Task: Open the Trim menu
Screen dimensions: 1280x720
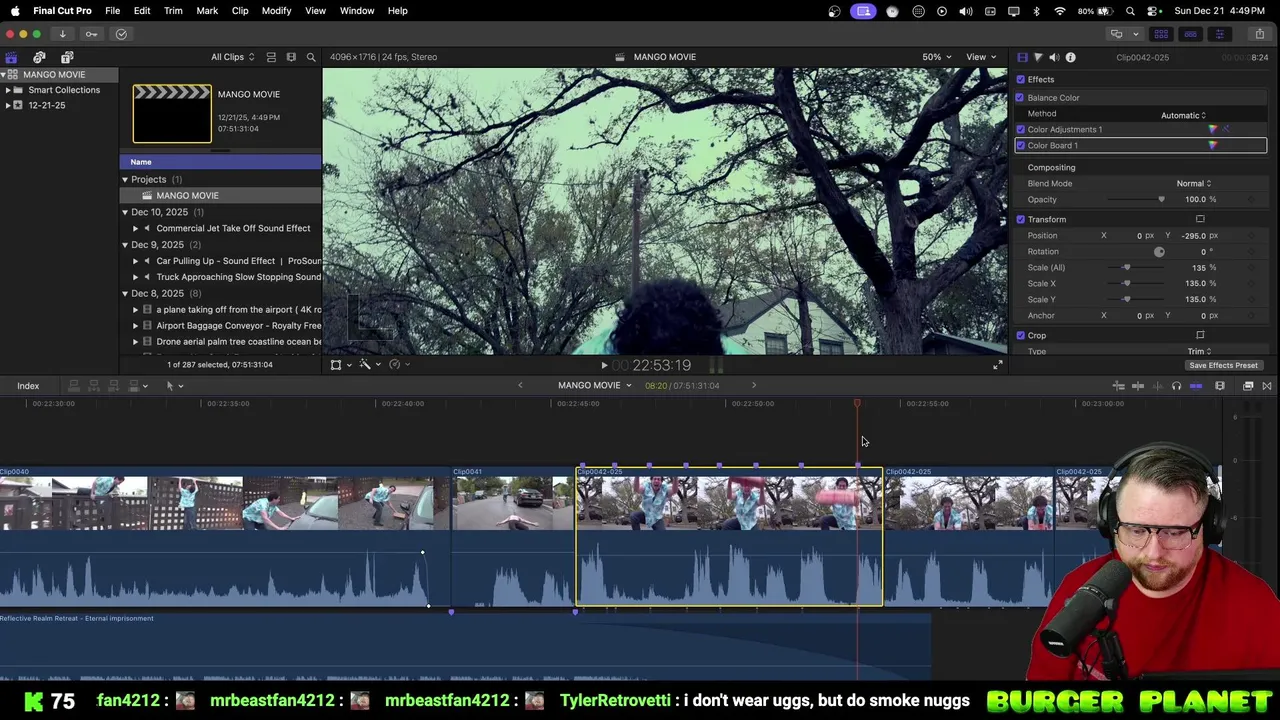Action: tap(173, 10)
